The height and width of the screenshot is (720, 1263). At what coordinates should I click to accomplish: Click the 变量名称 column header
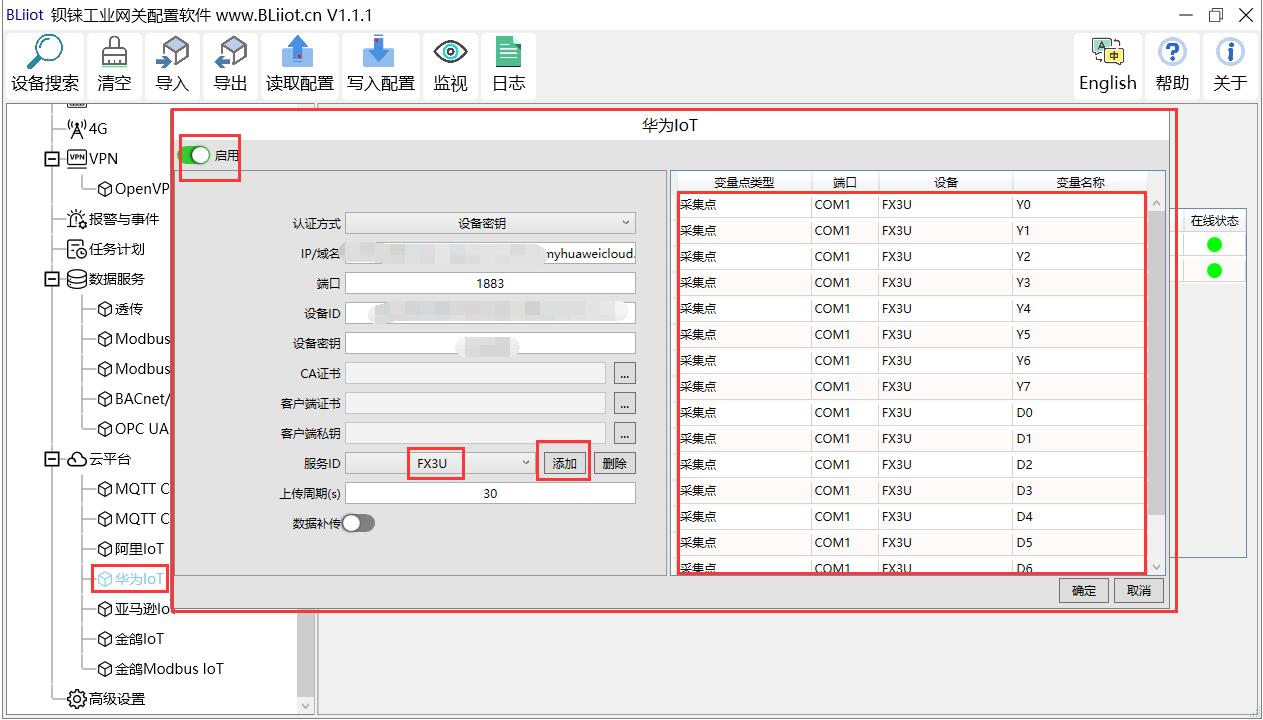(1080, 182)
